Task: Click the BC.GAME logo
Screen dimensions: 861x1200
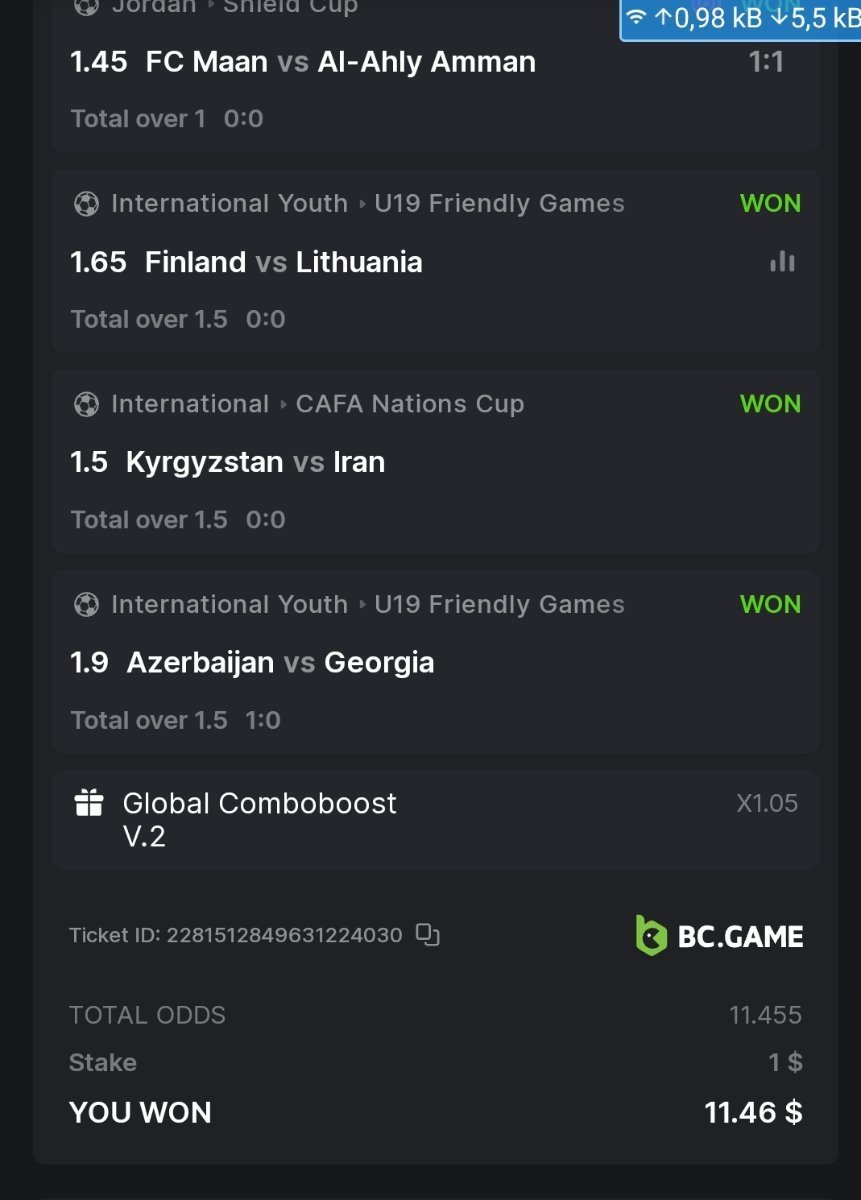Action: 720,936
